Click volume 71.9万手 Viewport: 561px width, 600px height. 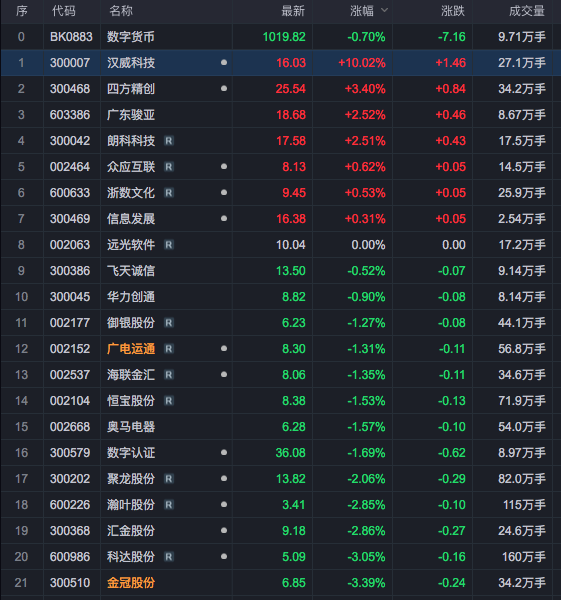(522, 401)
